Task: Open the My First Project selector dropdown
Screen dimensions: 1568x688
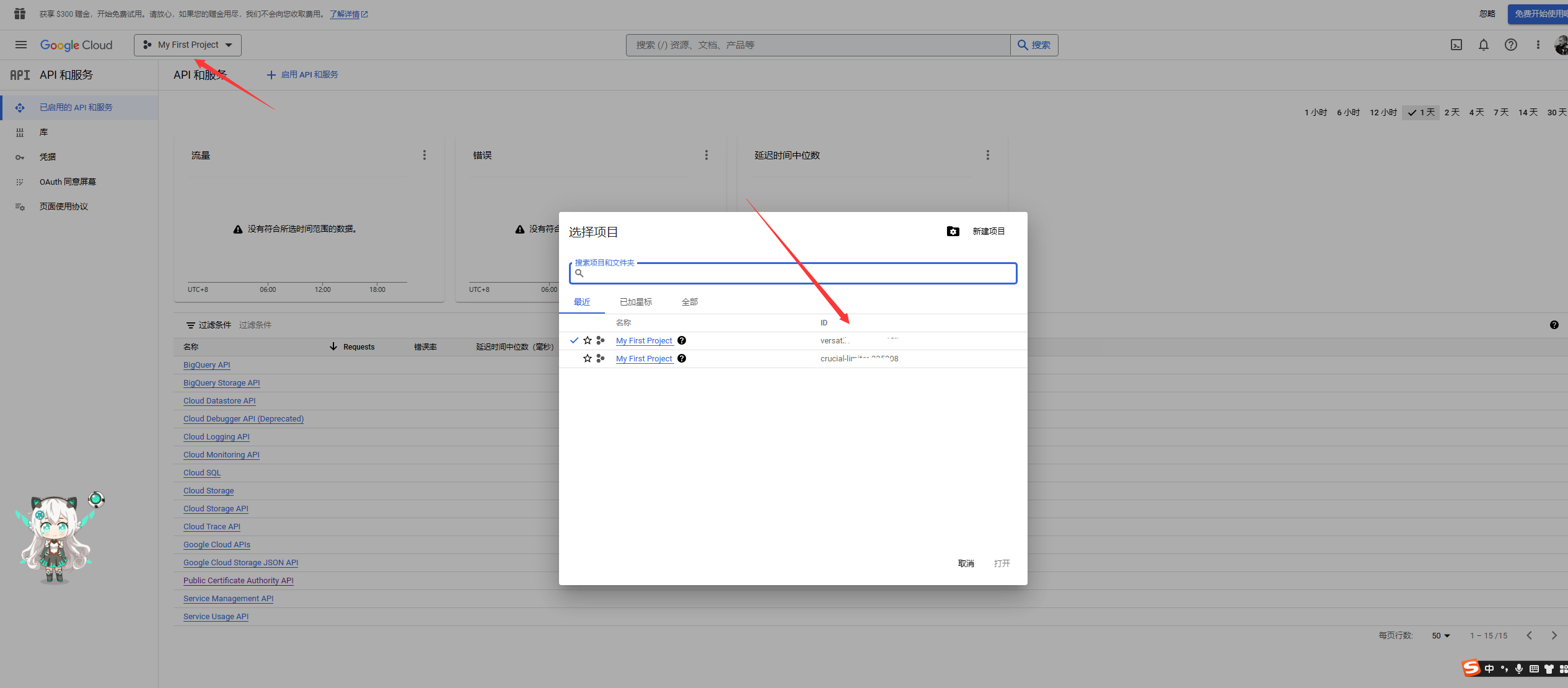Action: point(188,45)
